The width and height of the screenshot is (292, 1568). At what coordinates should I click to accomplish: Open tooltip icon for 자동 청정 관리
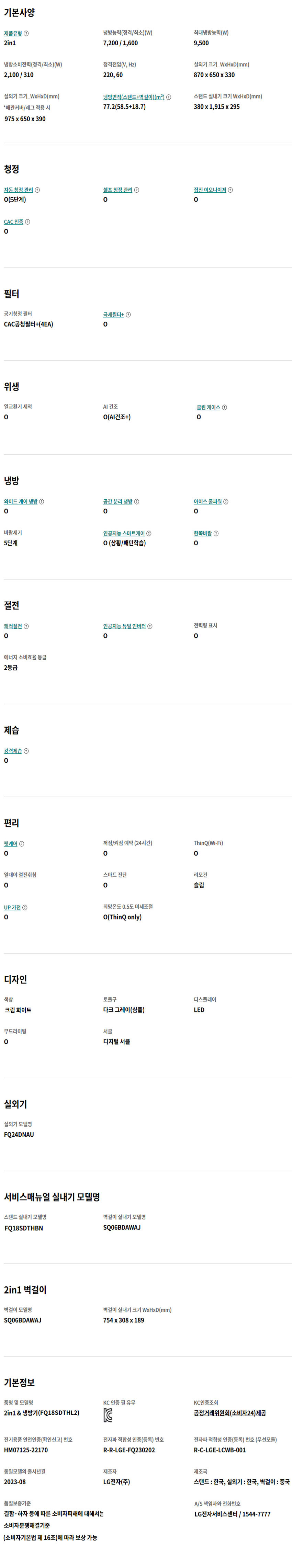coord(38,190)
